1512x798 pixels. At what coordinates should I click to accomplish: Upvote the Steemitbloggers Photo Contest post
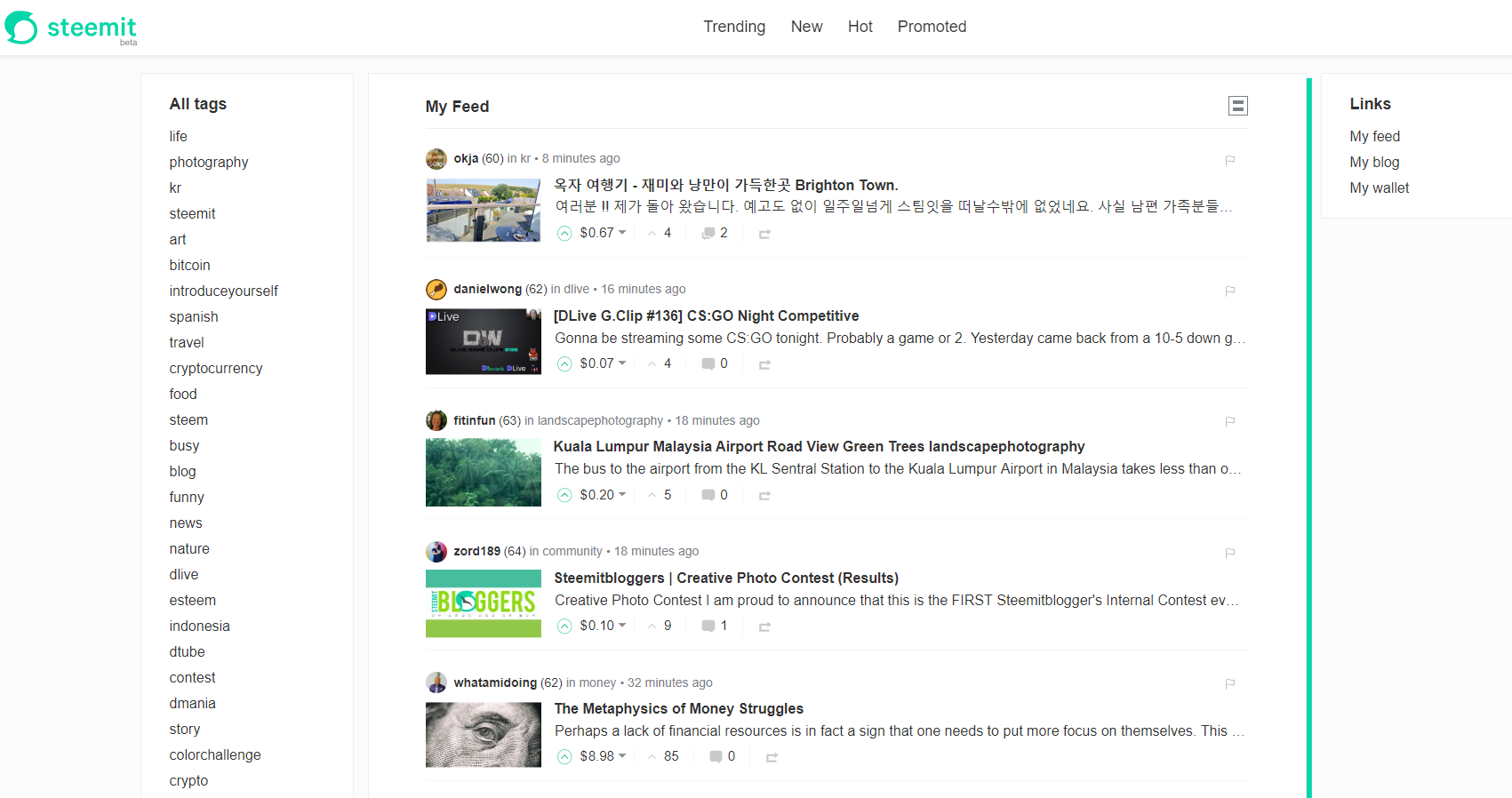point(564,626)
